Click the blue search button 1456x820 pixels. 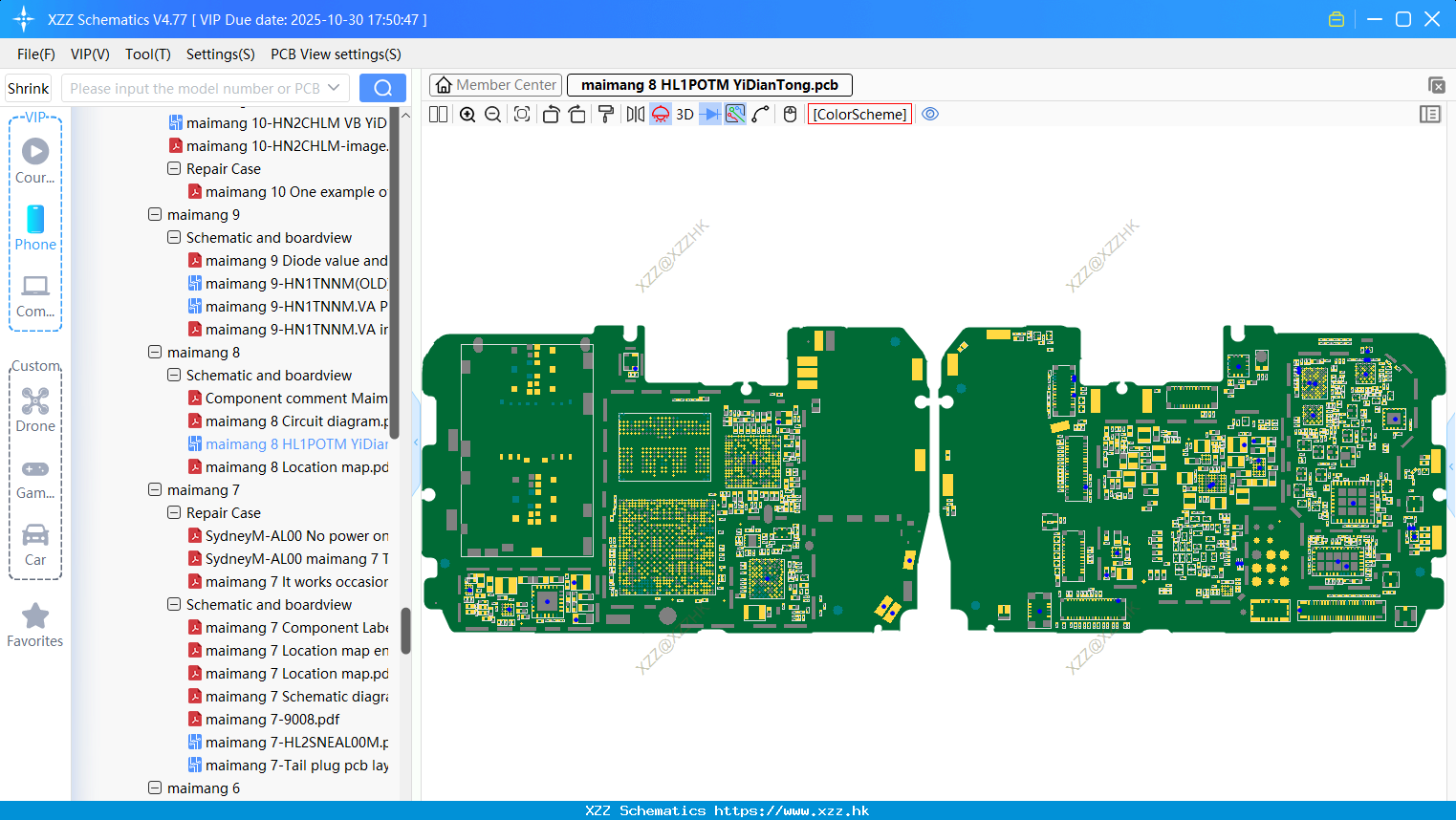[x=382, y=89]
